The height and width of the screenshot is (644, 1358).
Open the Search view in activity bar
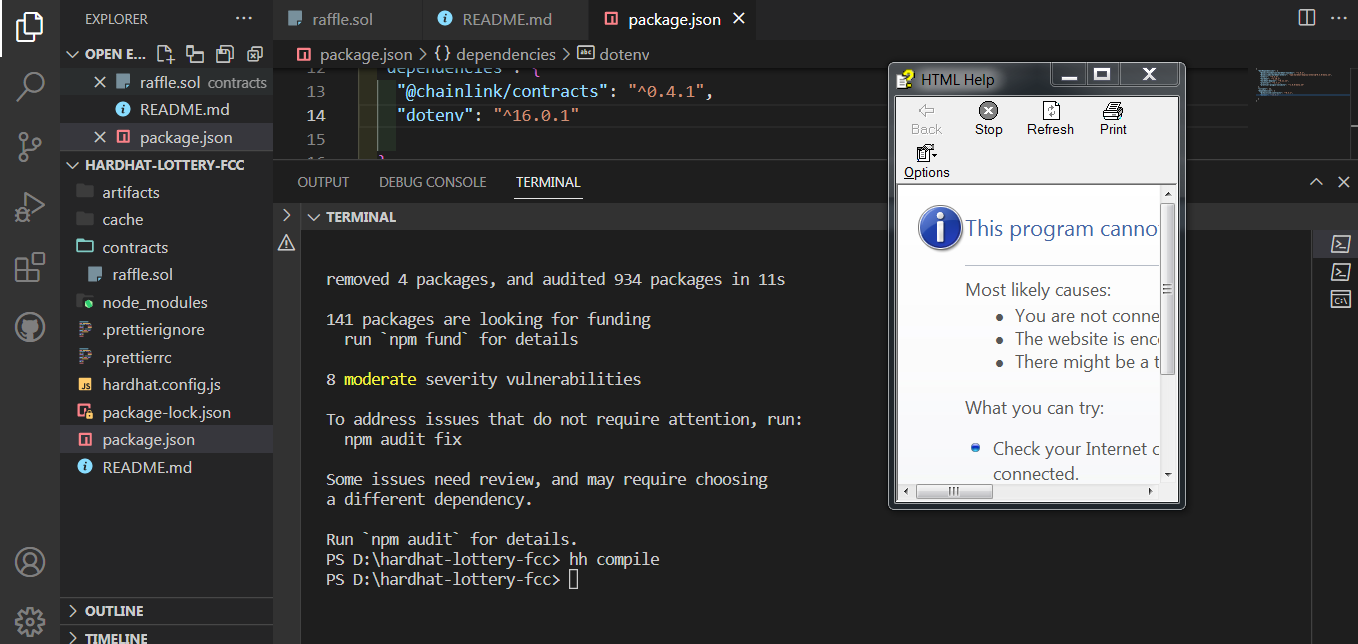30,87
